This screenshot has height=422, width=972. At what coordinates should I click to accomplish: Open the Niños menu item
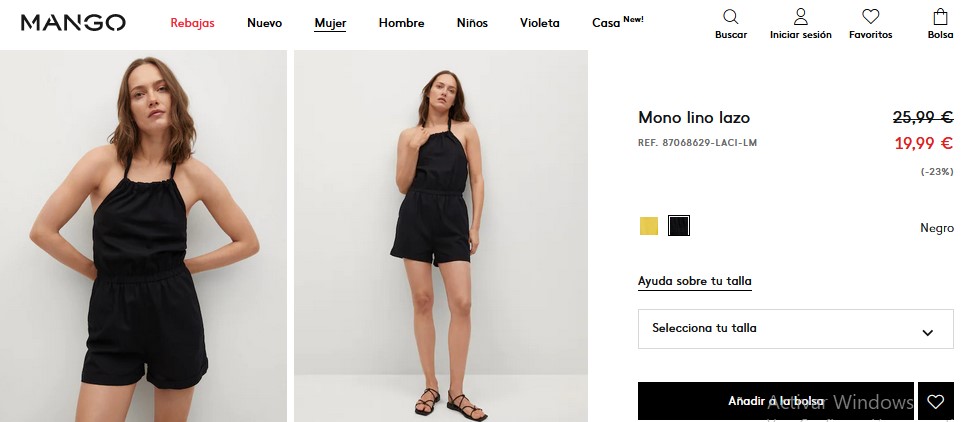click(x=472, y=23)
